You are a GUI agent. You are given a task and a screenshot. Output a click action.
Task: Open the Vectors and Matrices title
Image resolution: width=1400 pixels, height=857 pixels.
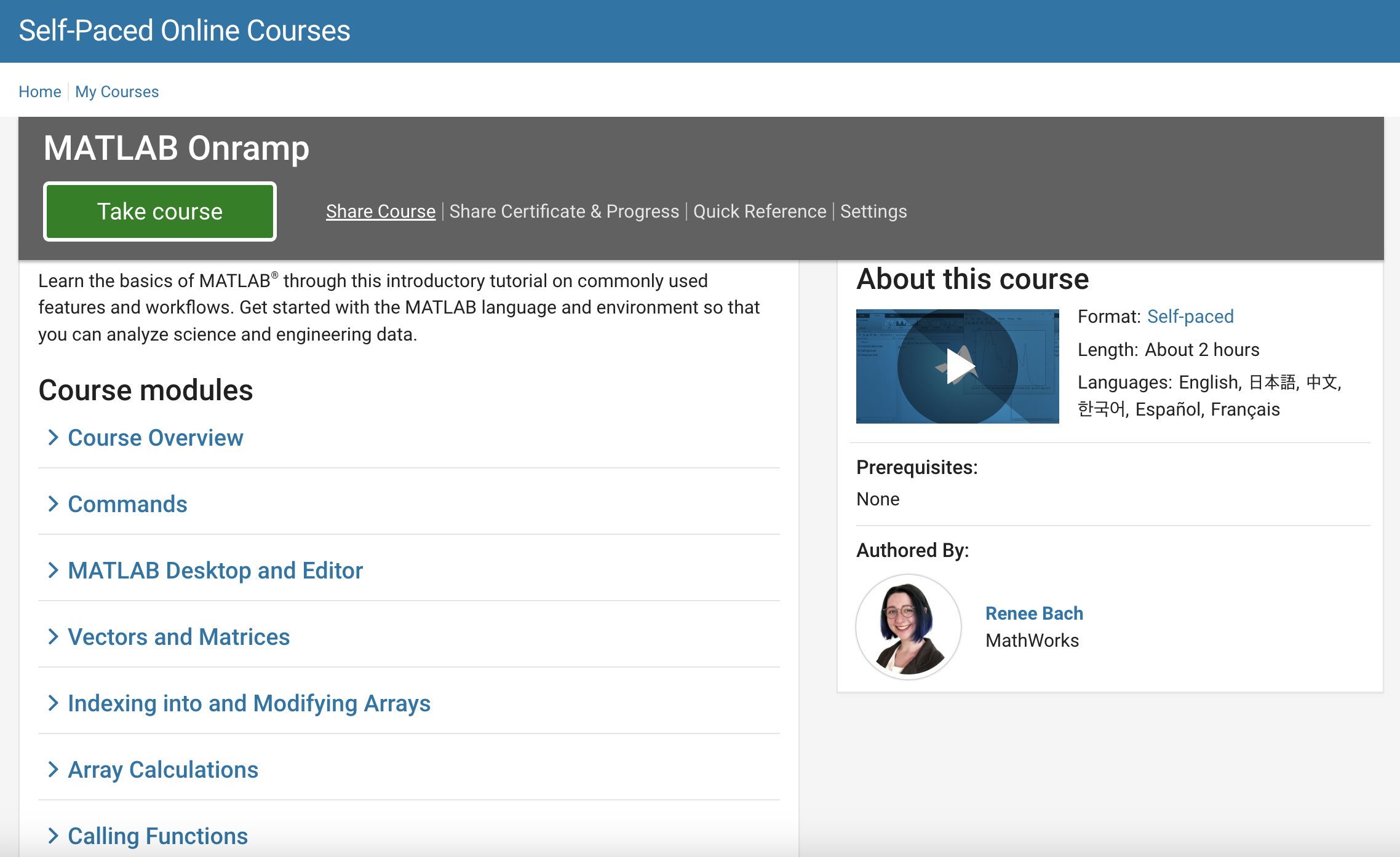(x=178, y=637)
